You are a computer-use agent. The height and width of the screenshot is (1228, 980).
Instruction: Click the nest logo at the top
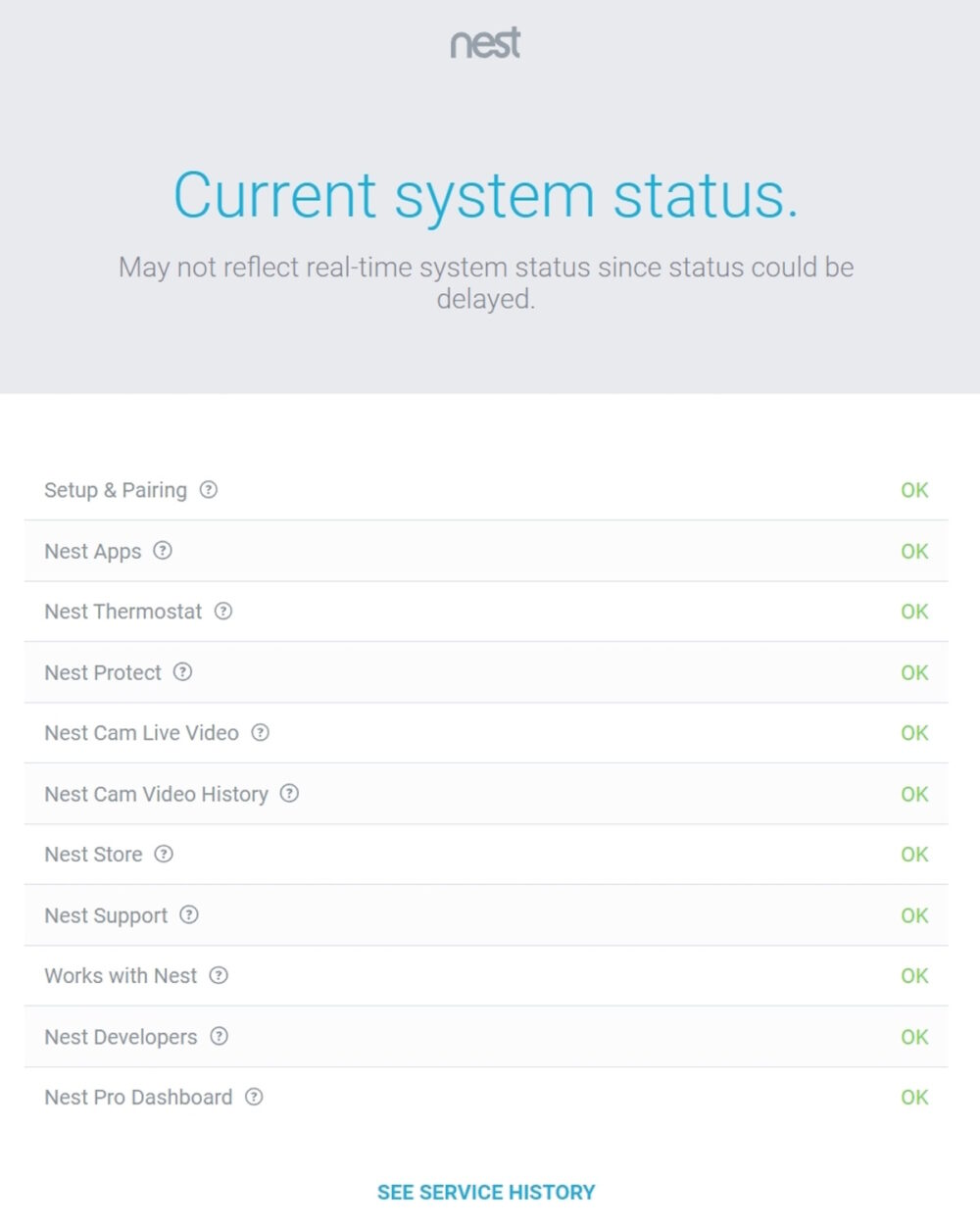click(485, 43)
